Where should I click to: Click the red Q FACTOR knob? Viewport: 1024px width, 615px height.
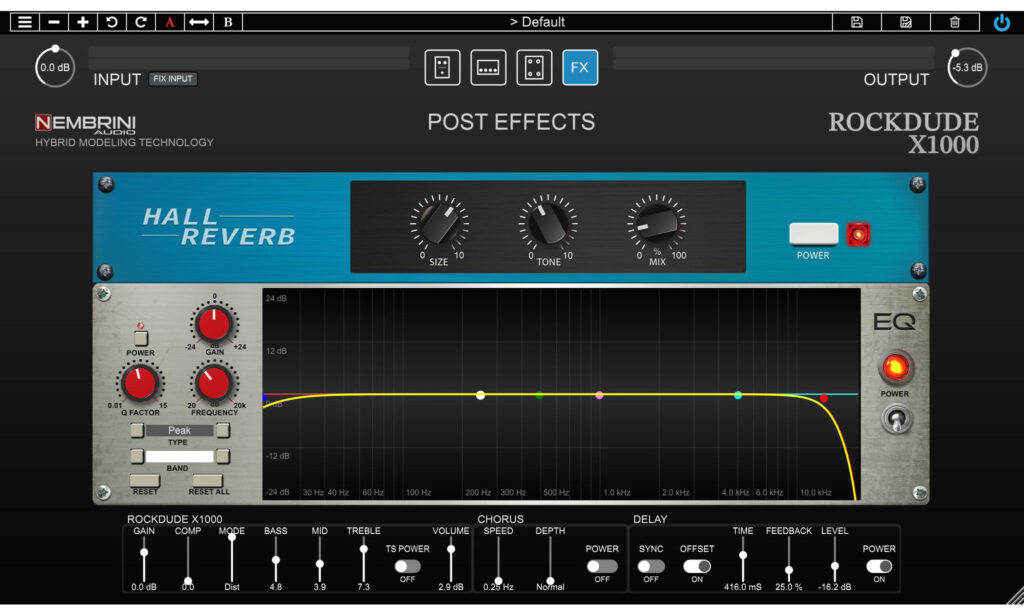(x=140, y=384)
